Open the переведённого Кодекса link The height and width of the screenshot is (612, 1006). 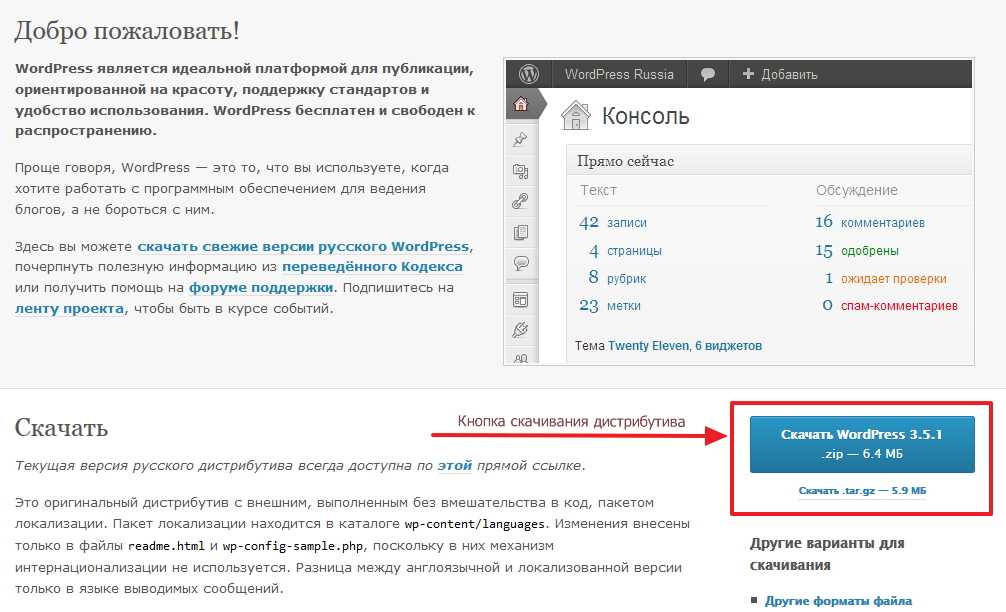[372, 267]
